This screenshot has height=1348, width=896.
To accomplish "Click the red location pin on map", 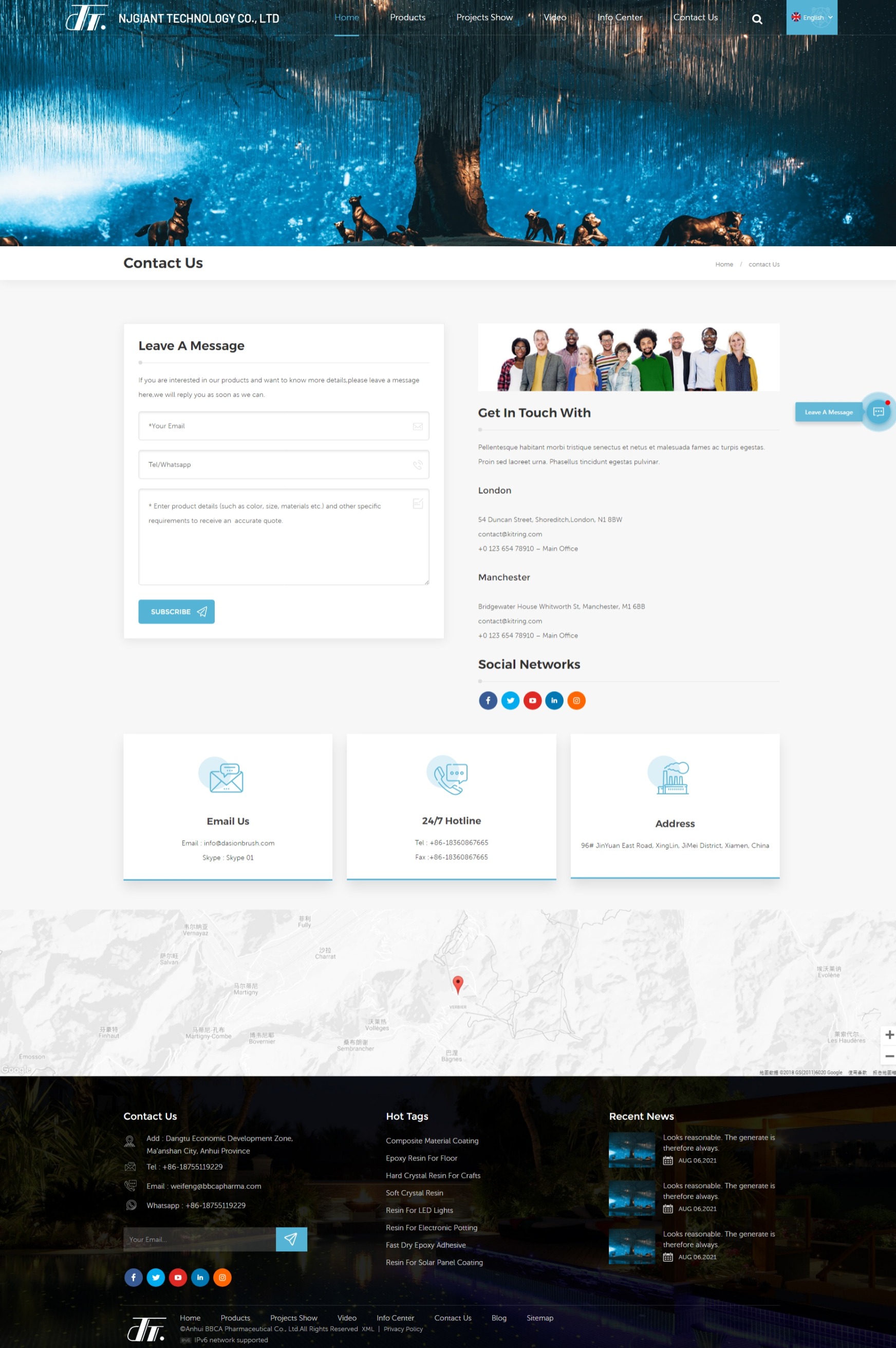I will (x=457, y=984).
